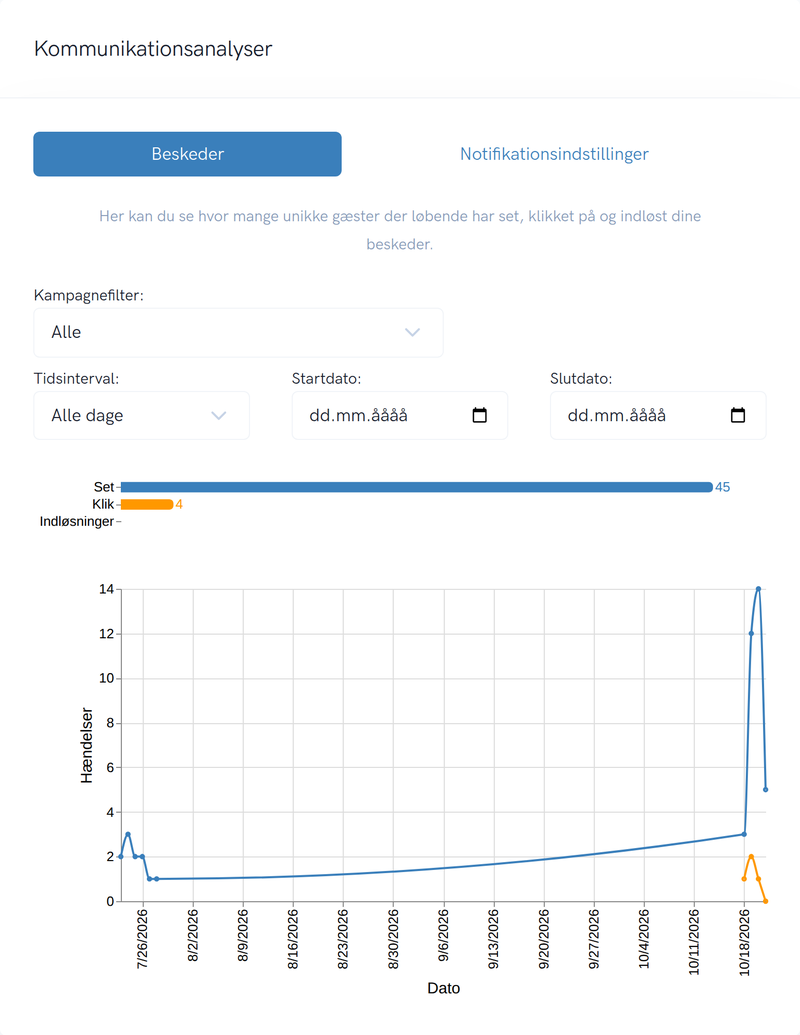Open the Startdato calendar picker icon
Screen dimensions: 800x1035
click(480, 415)
